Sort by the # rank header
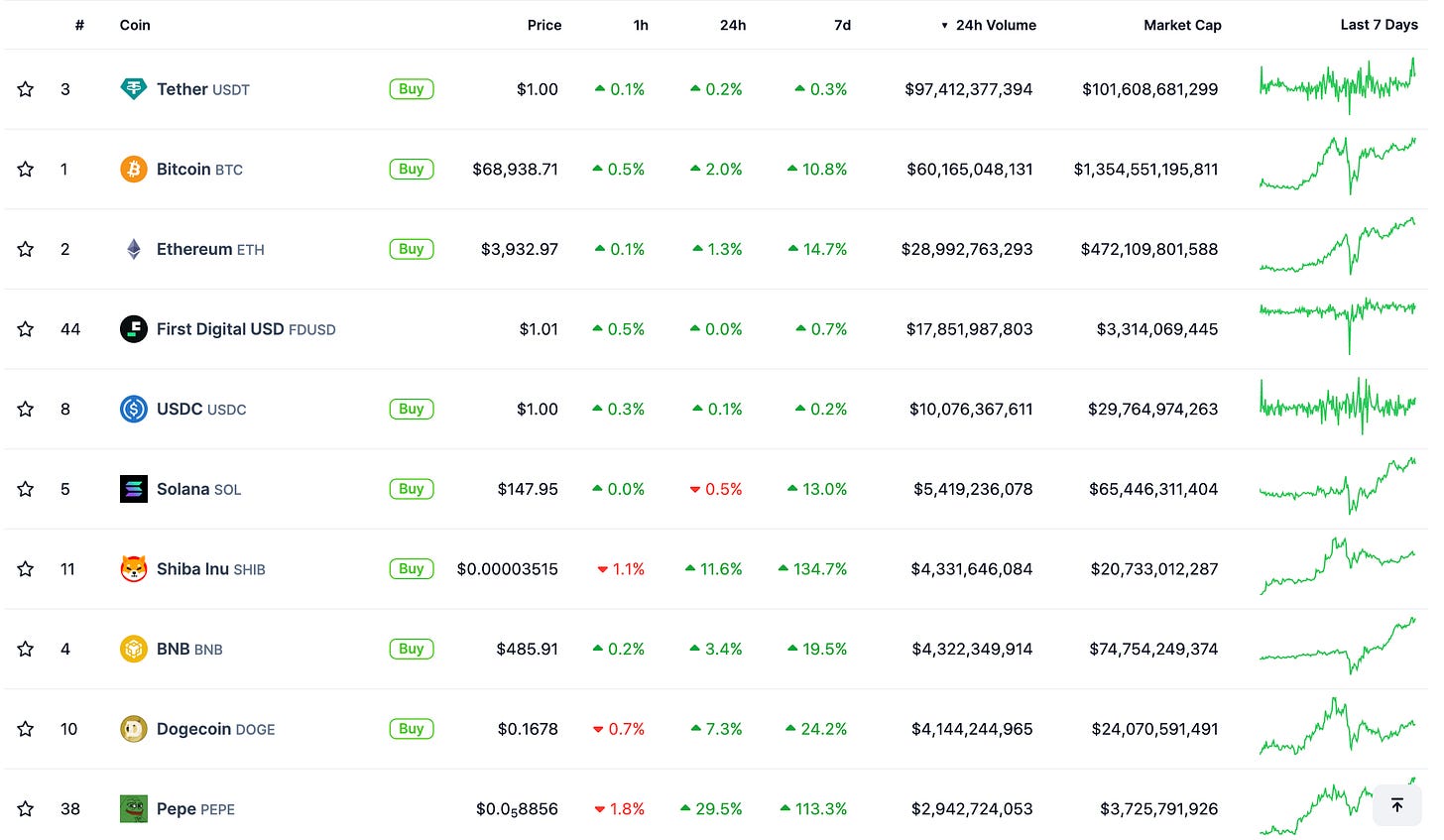This screenshot has height=840, width=1444. click(79, 25)
